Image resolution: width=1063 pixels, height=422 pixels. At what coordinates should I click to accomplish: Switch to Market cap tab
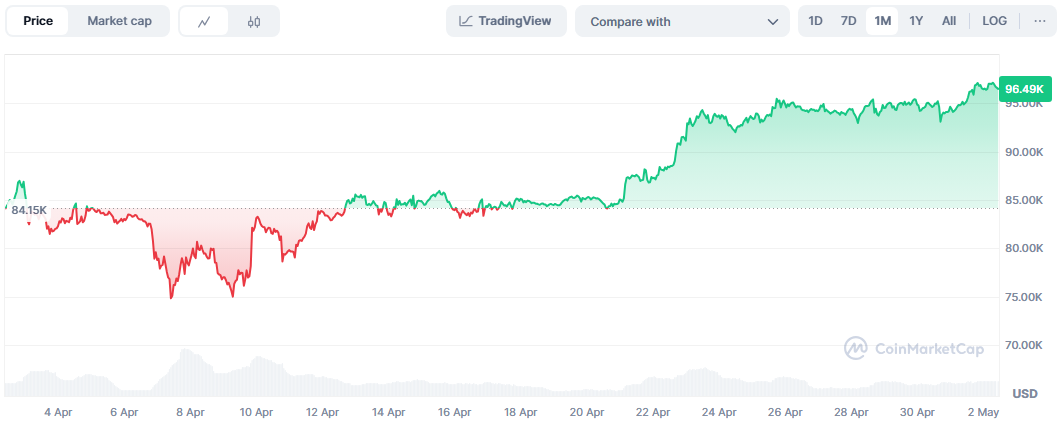coord(120,21)
